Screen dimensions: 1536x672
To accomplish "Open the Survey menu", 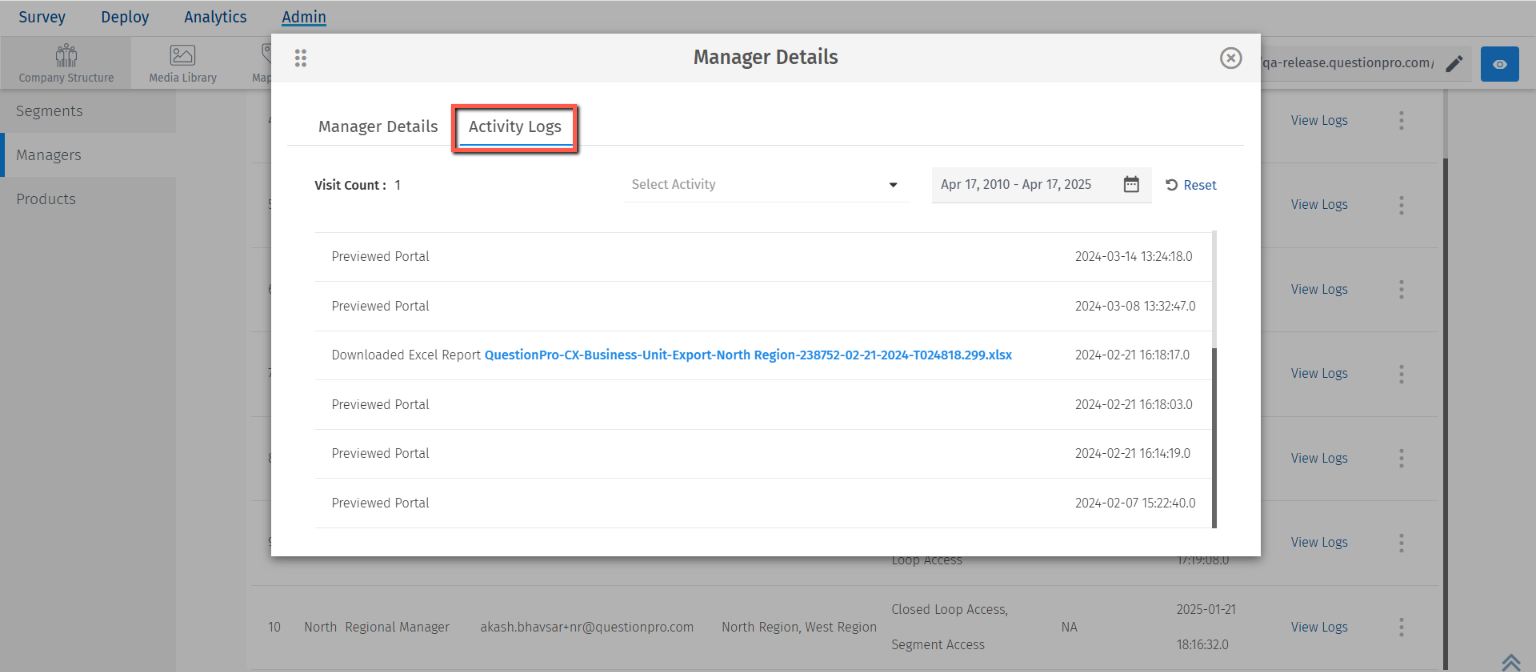I will click(42, 17).
